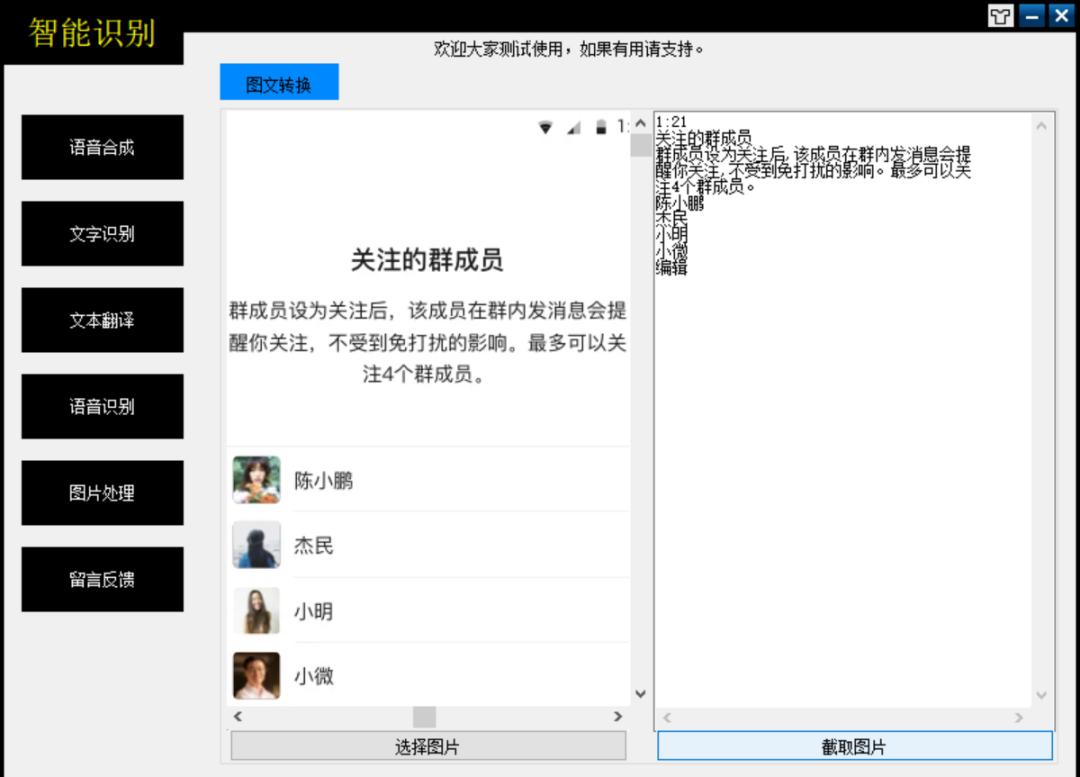Click the right arrow of the horizontal scrollbar

619,716
